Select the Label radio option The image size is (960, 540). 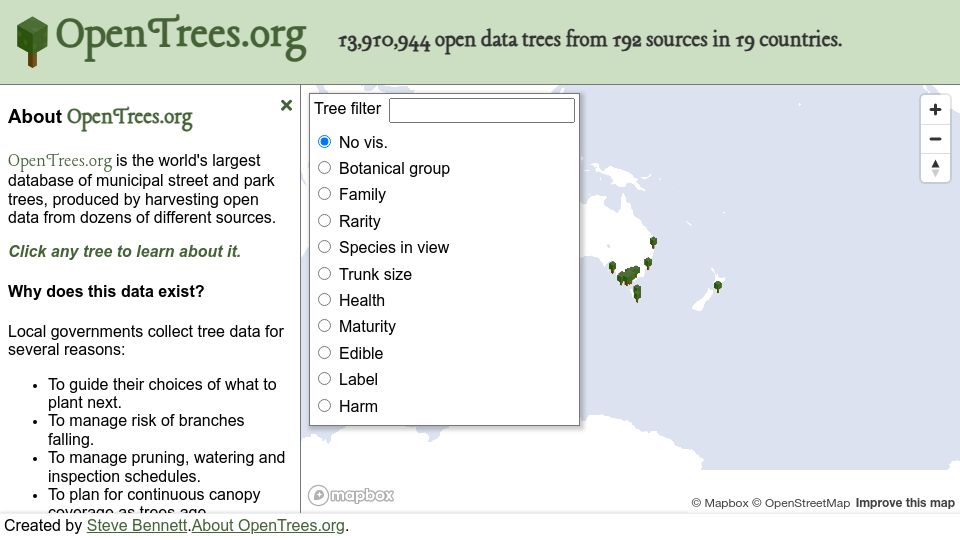(x=324, y=379)
